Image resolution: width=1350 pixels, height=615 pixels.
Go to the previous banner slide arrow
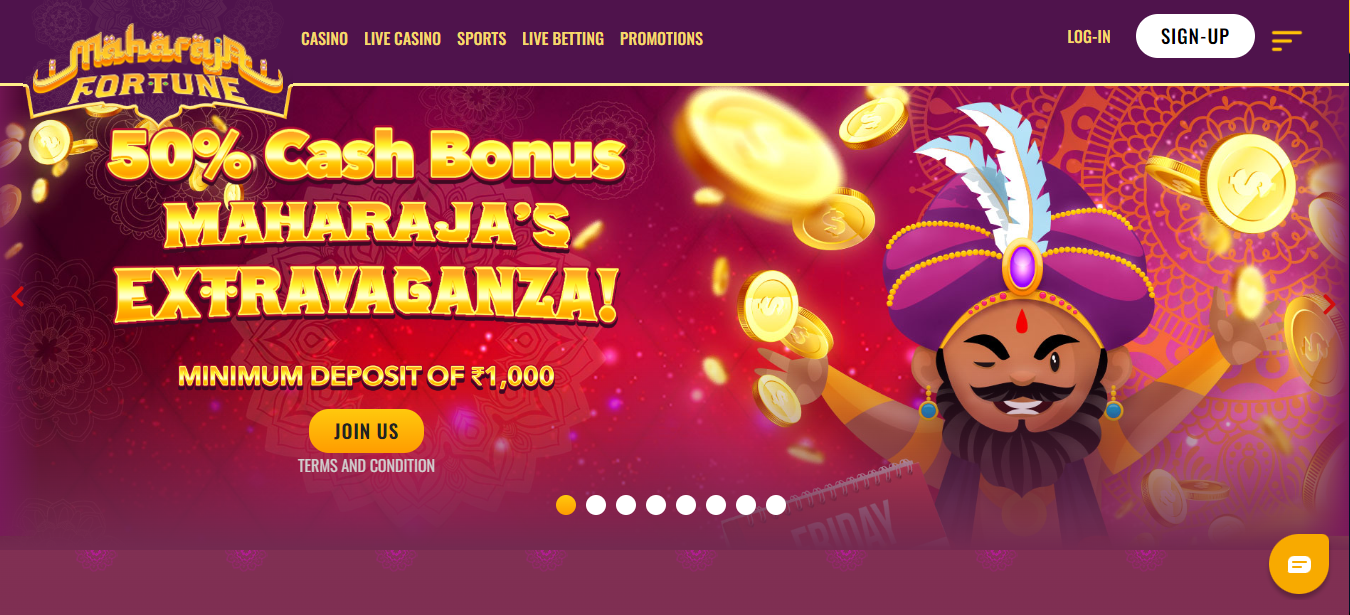pos(17,297)
